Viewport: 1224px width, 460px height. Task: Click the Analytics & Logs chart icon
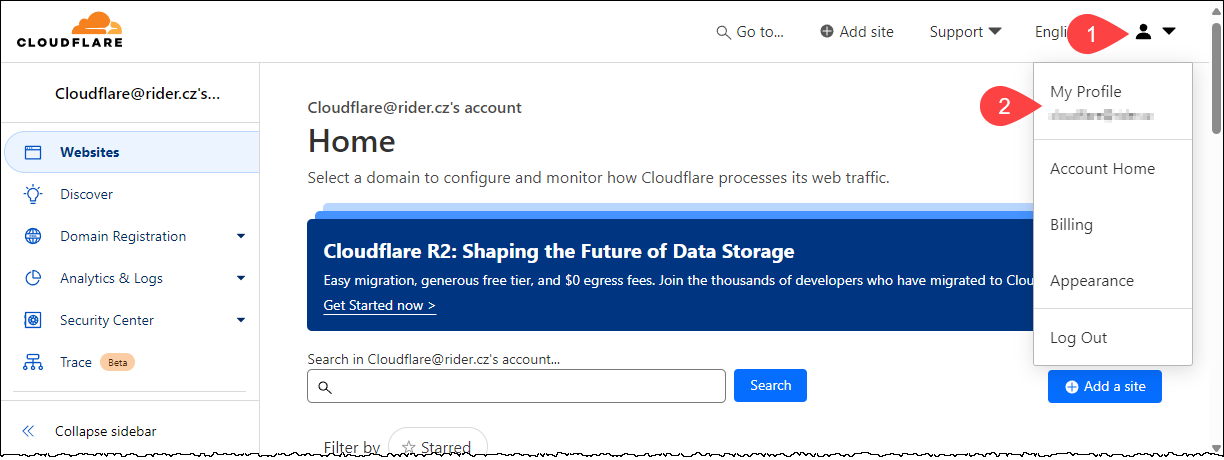[33, 279]
